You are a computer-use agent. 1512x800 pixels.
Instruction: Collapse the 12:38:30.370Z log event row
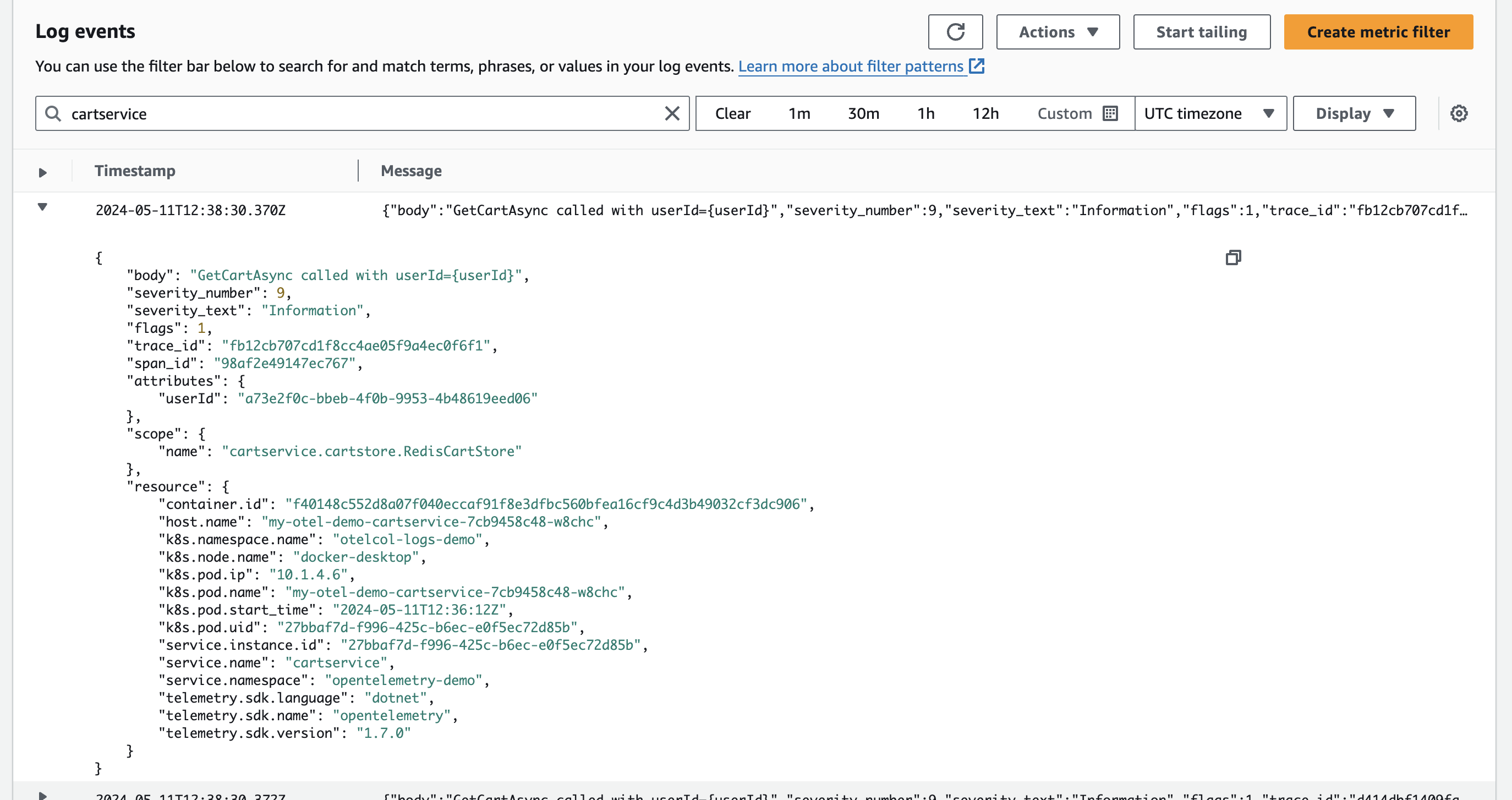[42, 207]
